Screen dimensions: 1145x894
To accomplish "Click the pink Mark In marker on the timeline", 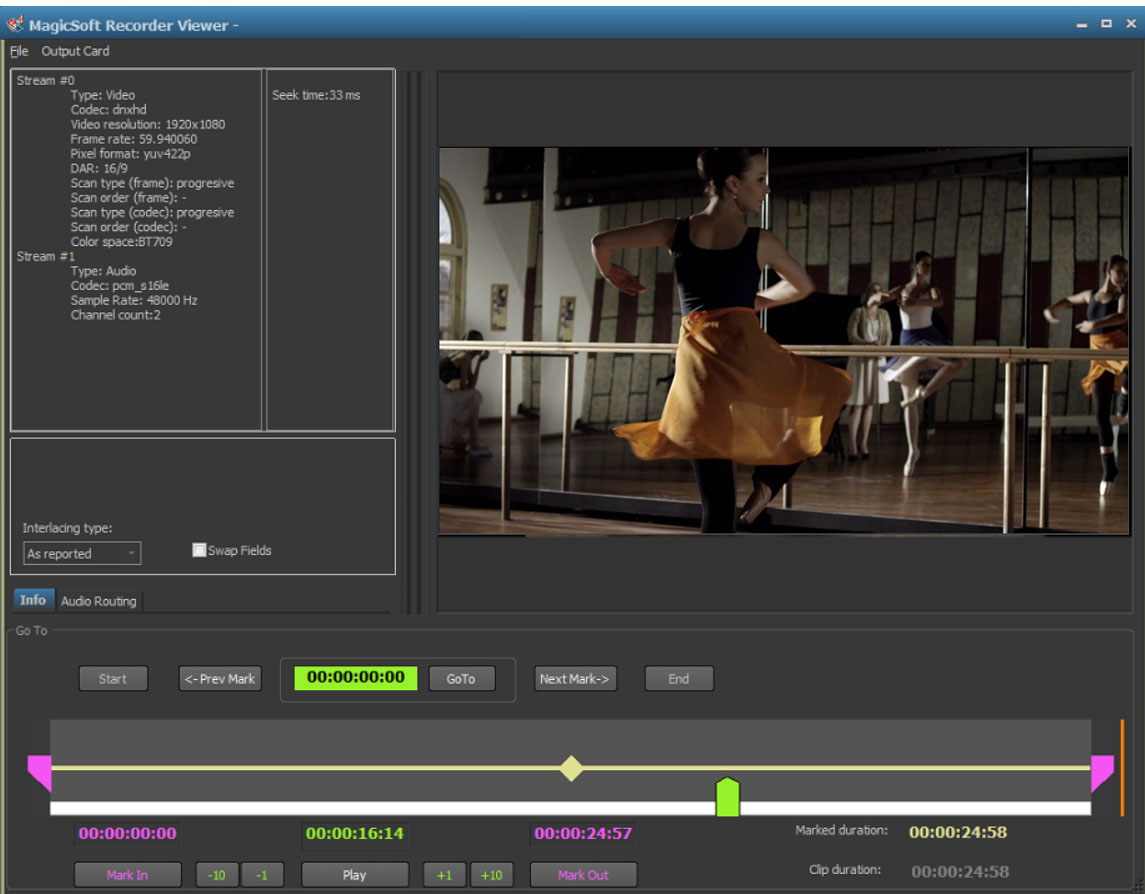I will tap(40, 769).
